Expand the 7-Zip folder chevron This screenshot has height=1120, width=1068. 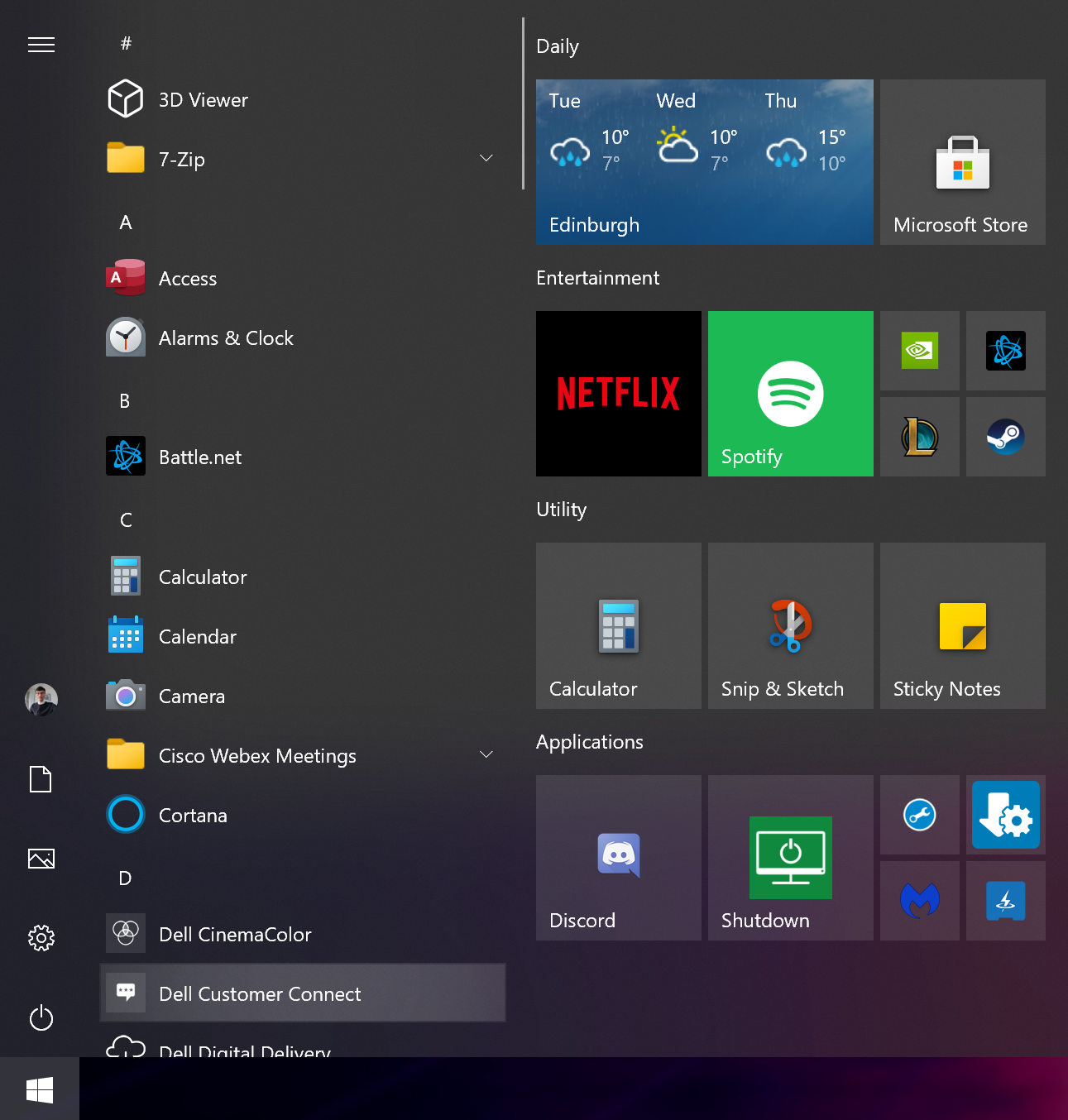(x=486, y=159)
